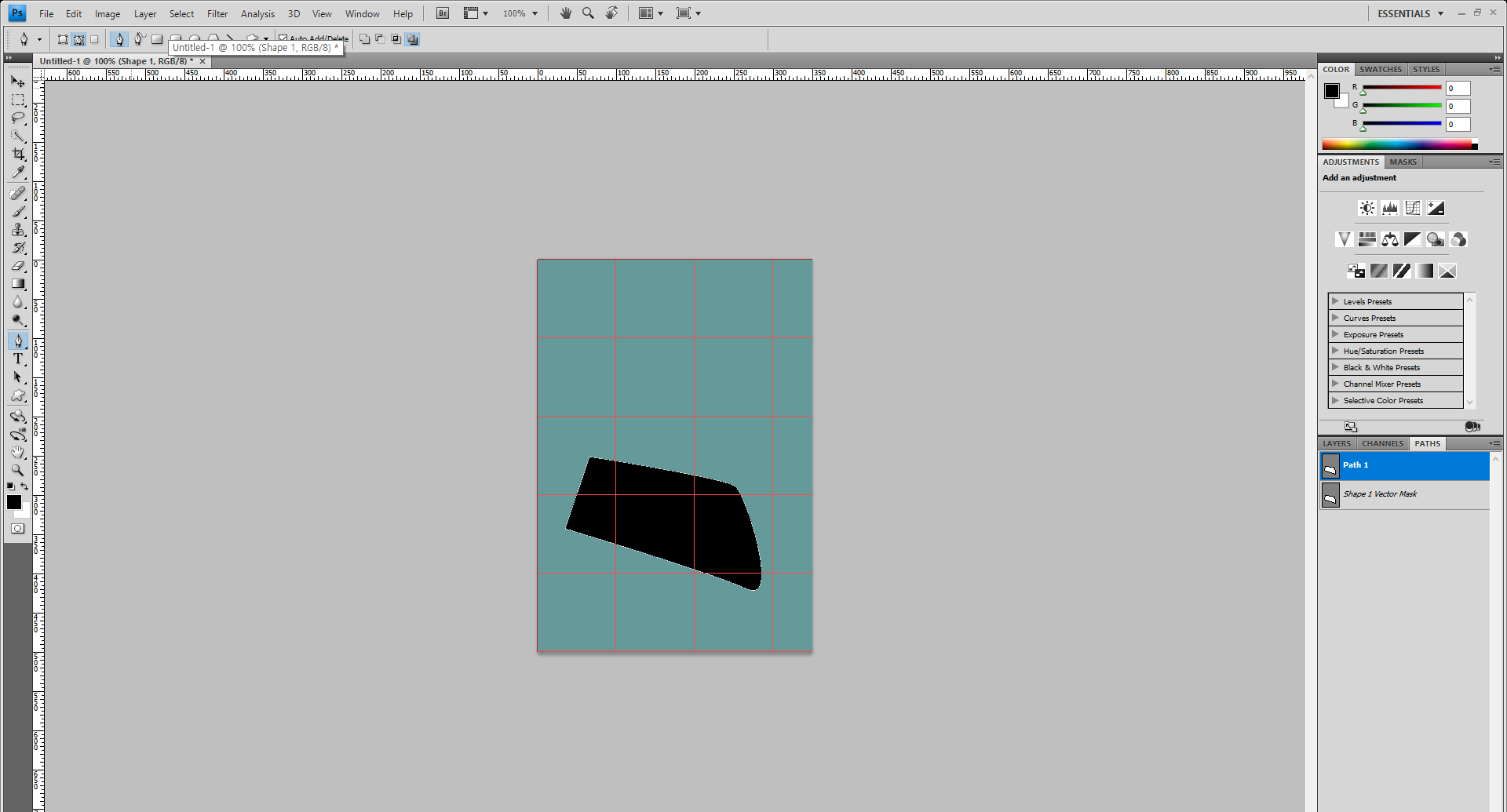Add a Curves adjustment

tap(1413, 208)
